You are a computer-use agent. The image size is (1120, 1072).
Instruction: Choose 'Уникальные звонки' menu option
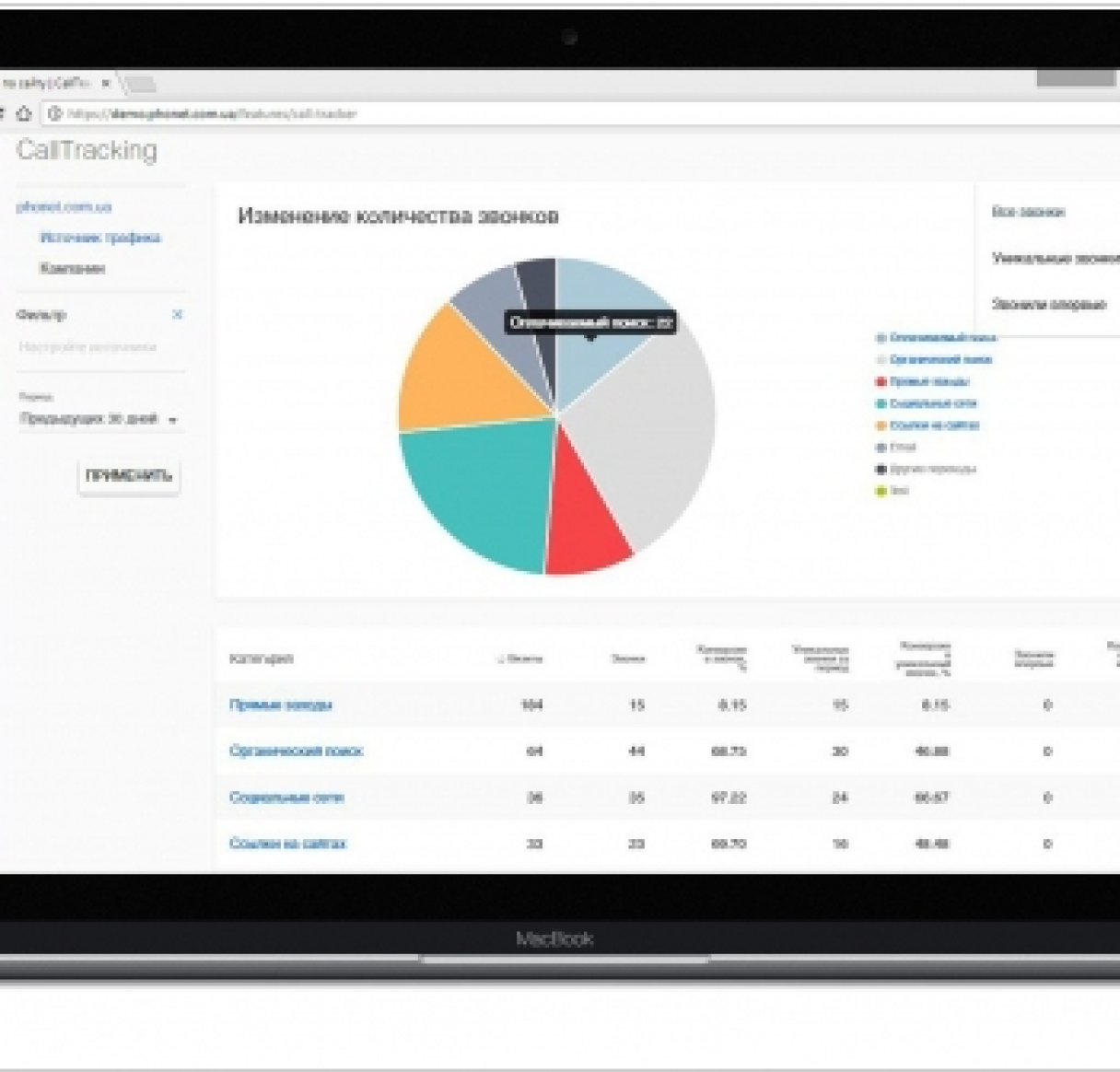[1054, 259]
